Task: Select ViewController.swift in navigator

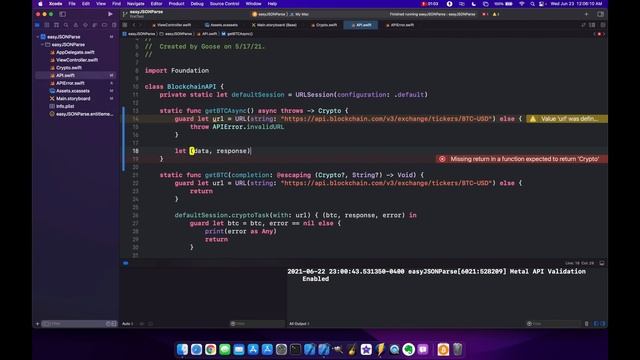Action: 77,60
